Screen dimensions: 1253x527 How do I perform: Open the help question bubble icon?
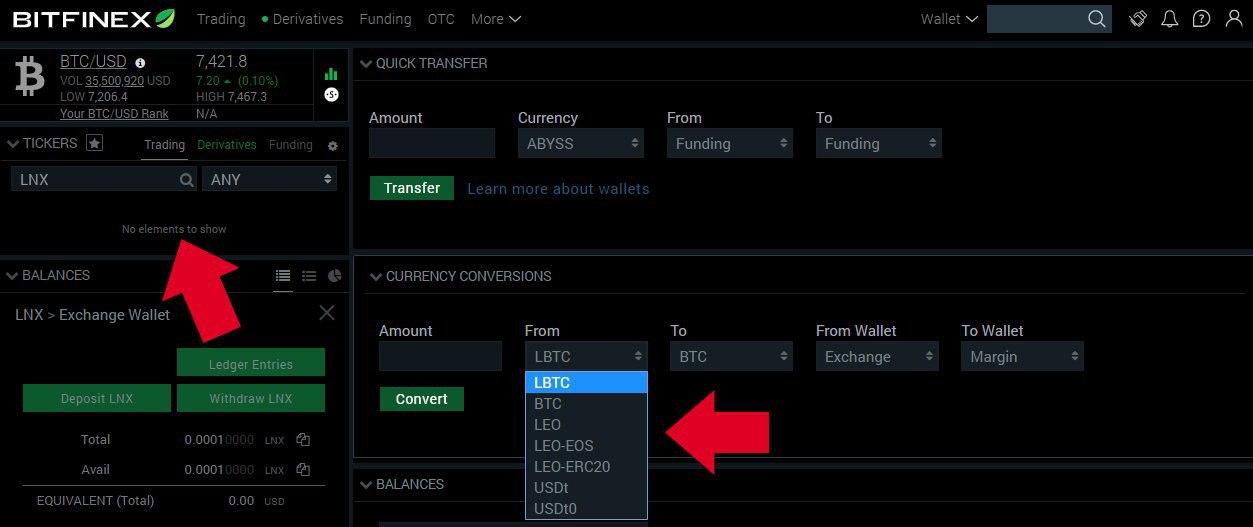click(1202, 19)
